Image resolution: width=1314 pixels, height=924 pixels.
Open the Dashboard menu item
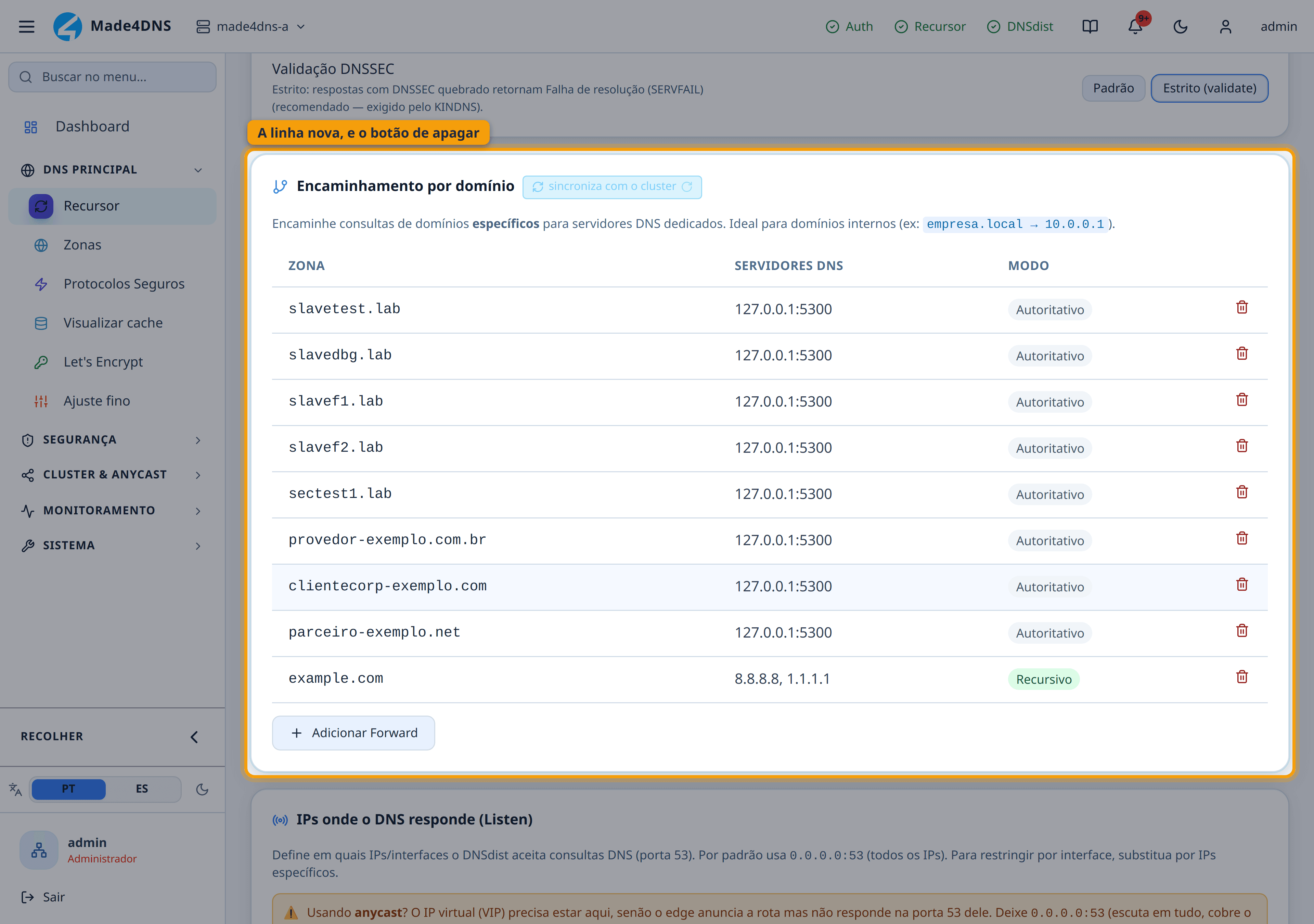112,127
